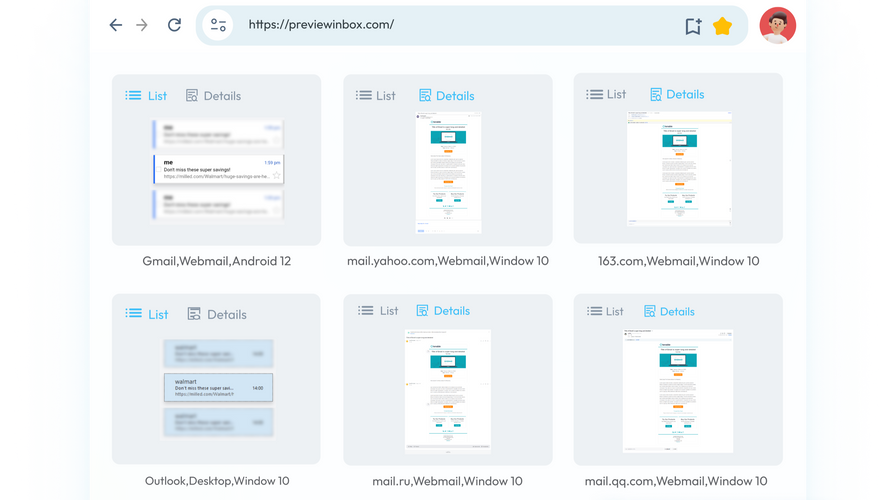Viewport: 889px width, 500px height.
Task: Select List tab on mail.yahoo.com card
Action: pyautogui.click(x=376, y=96)
